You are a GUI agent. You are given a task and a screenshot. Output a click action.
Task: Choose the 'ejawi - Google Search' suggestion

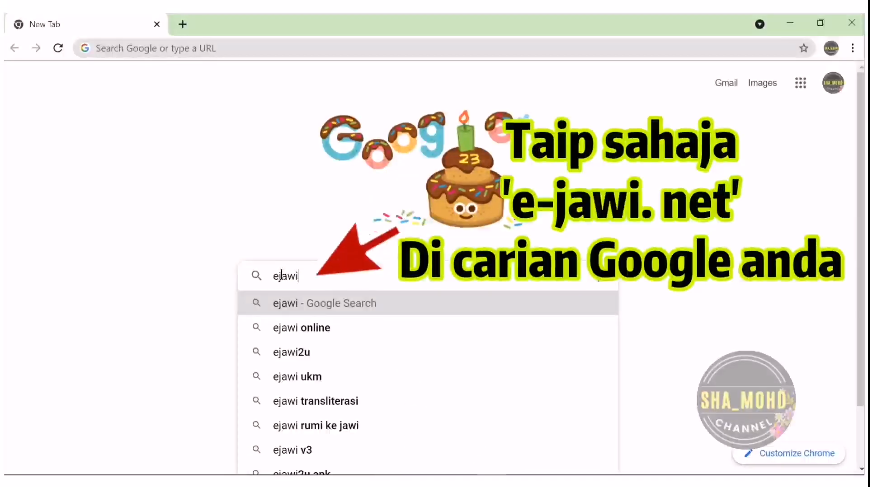(x=427, y=303)
